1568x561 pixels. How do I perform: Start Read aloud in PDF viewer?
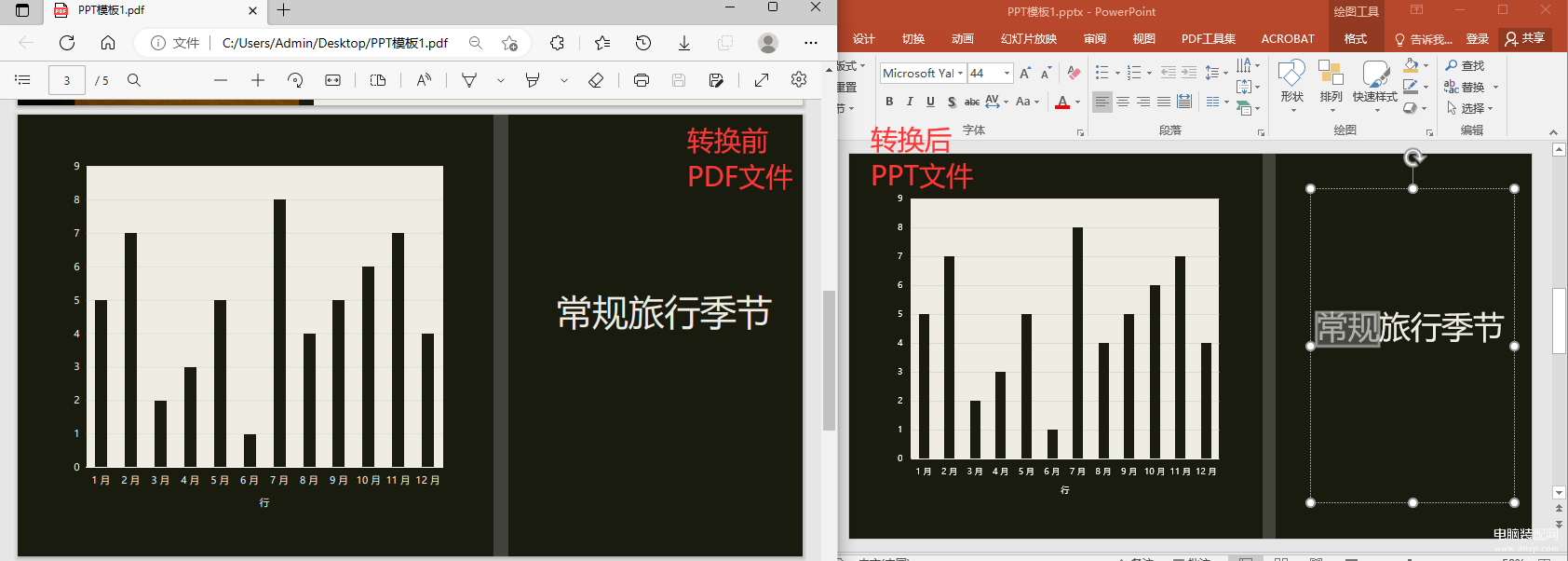tap(424, 80)
